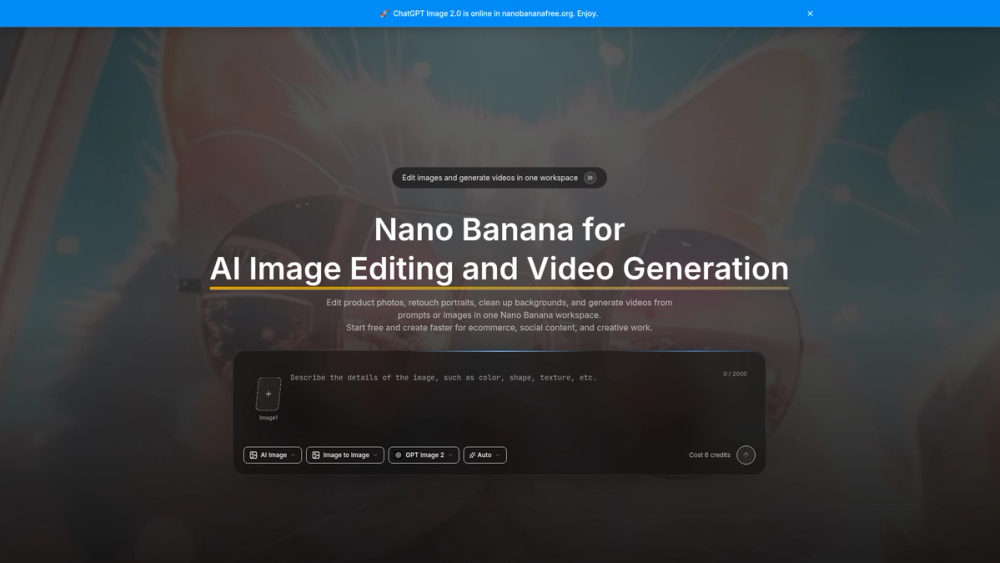The image size is (1000, 563).
Task: Submit prompt with the up-arrow send button
Action: tap(746, 455)
